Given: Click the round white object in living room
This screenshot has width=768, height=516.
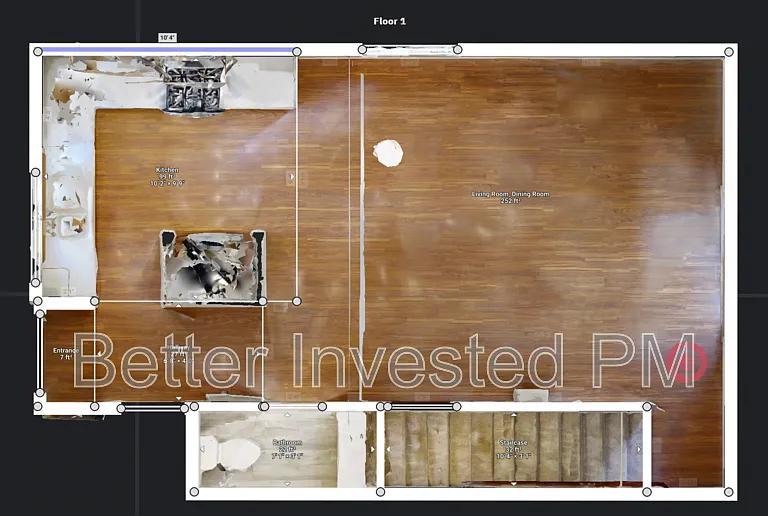Looking at the screenshot, I should (x=388, y=153).
